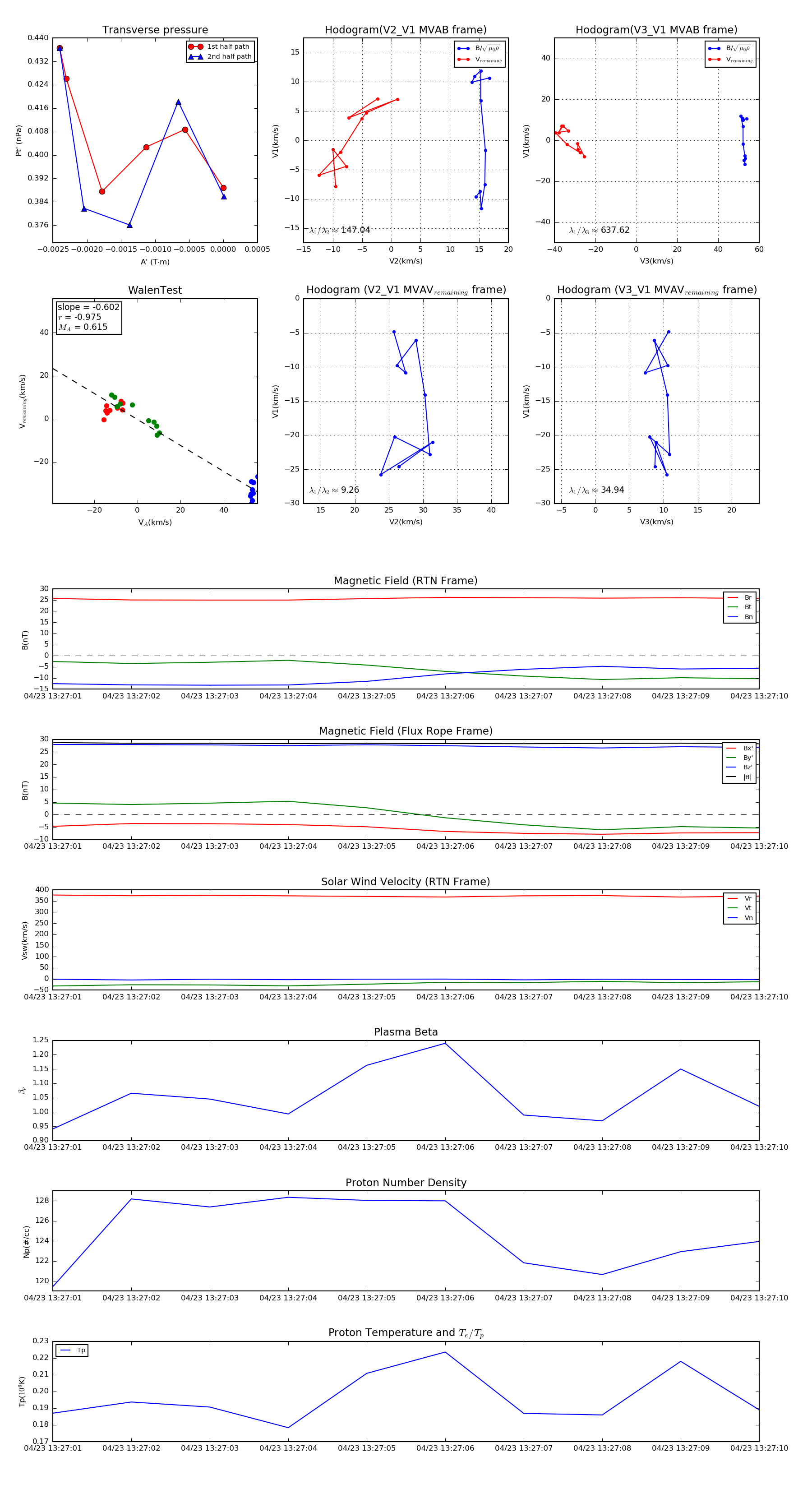Select the "Br" legend entry
812x1489 pixels.
point(740,598)
